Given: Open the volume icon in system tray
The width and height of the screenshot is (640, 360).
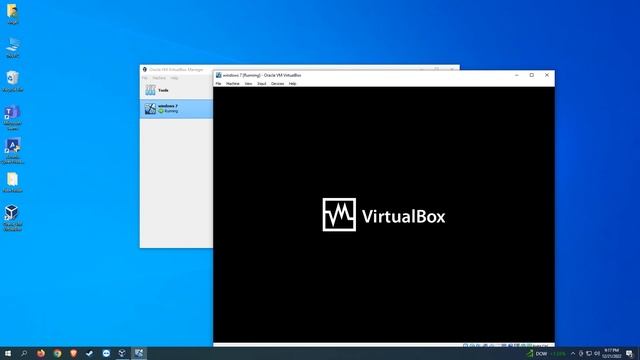Looking at the screenshot, I should [x=597, y=353].
